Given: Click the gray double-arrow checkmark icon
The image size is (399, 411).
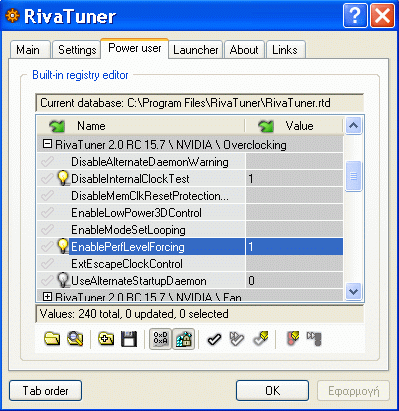Looking at the screenshot, I should [237, 339].
